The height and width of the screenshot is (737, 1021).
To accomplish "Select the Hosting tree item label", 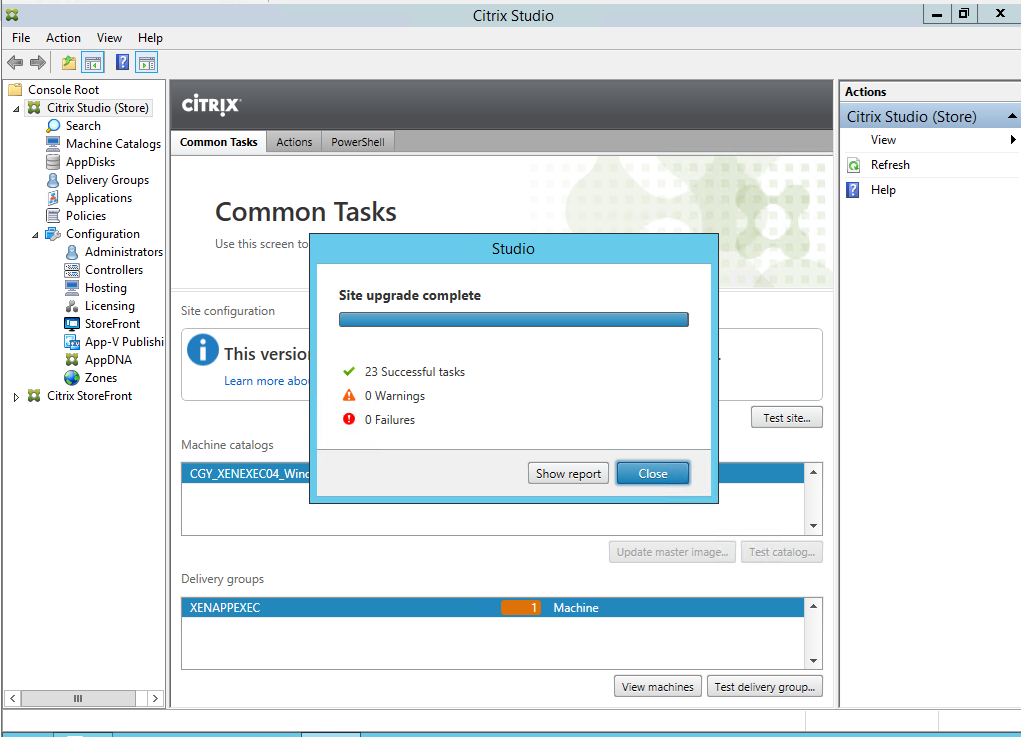I will (105, 288).
